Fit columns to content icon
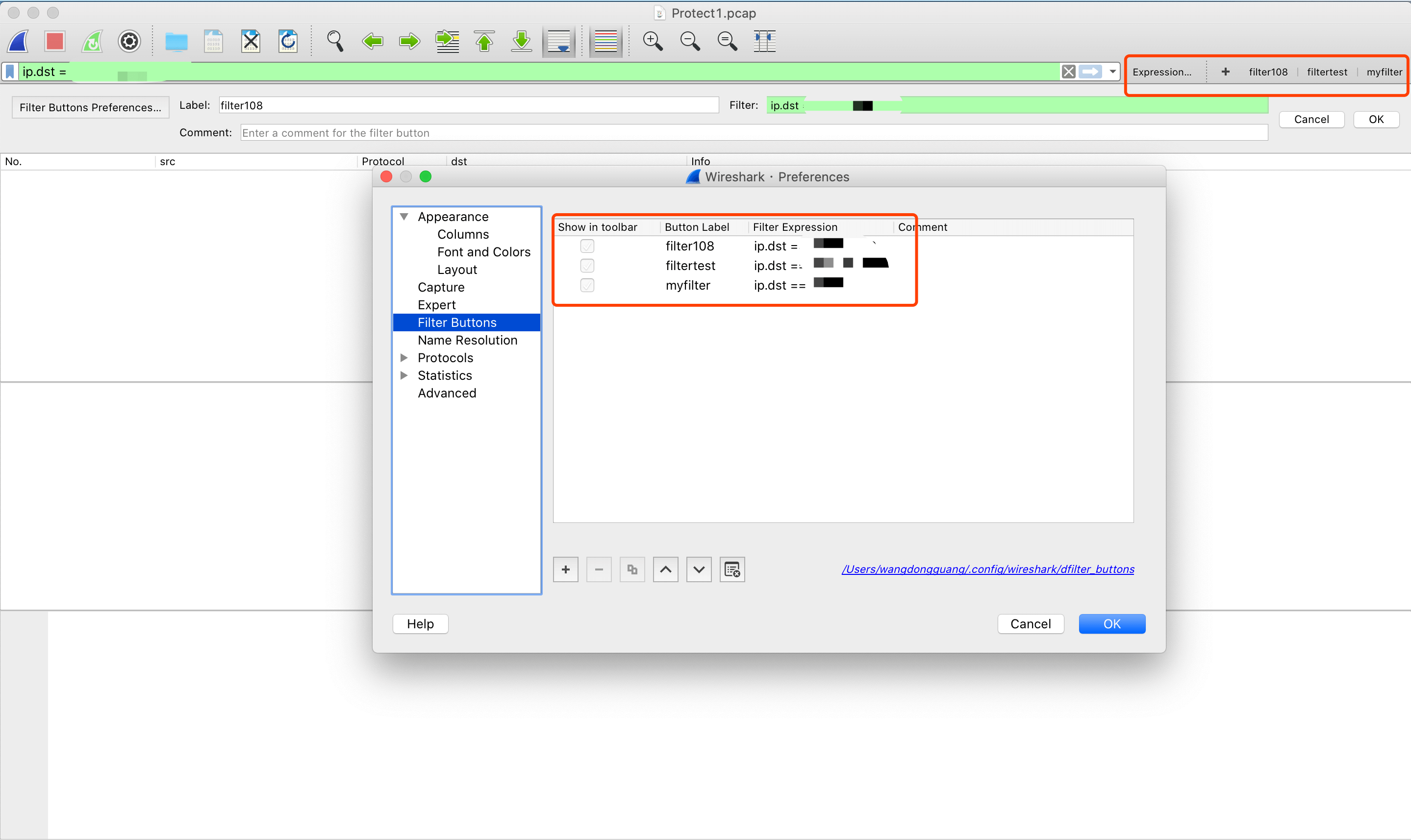Image resolution: width=1411 pixels, height=840 pixels. point(764,41)
